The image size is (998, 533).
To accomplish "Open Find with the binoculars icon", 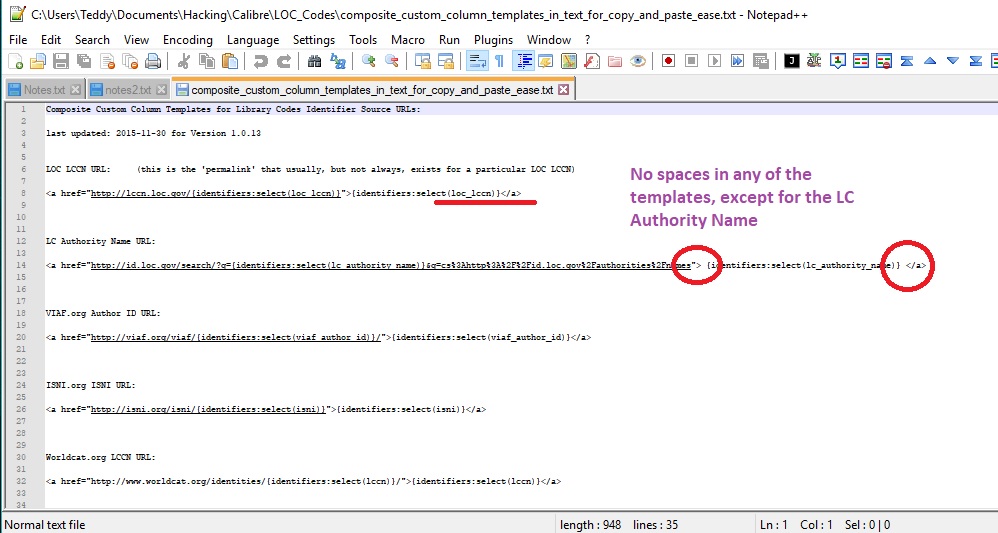I will 314,61.
